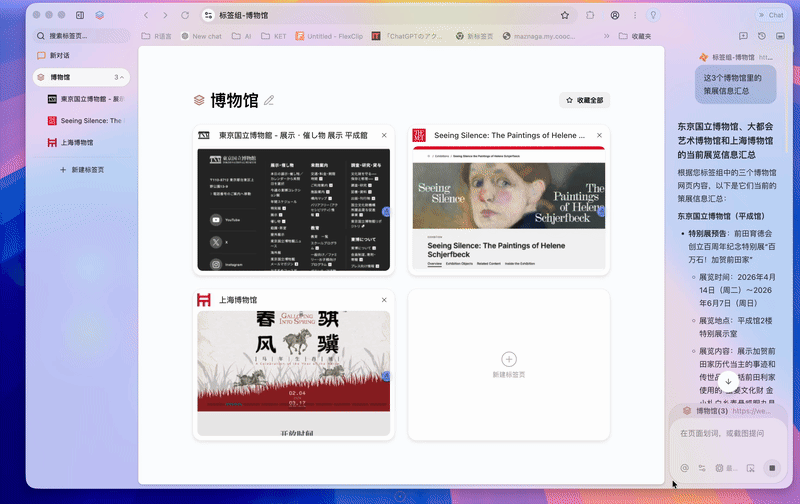Click the stacked layers tab-group icon
Viewport: 800px width, 504px height.
[x=99, y=15]
